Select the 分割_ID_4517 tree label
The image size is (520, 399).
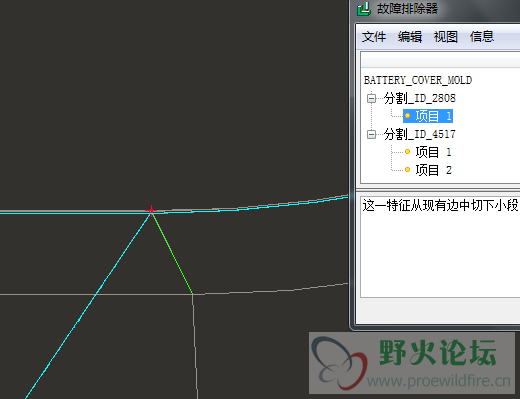(420, 134)
